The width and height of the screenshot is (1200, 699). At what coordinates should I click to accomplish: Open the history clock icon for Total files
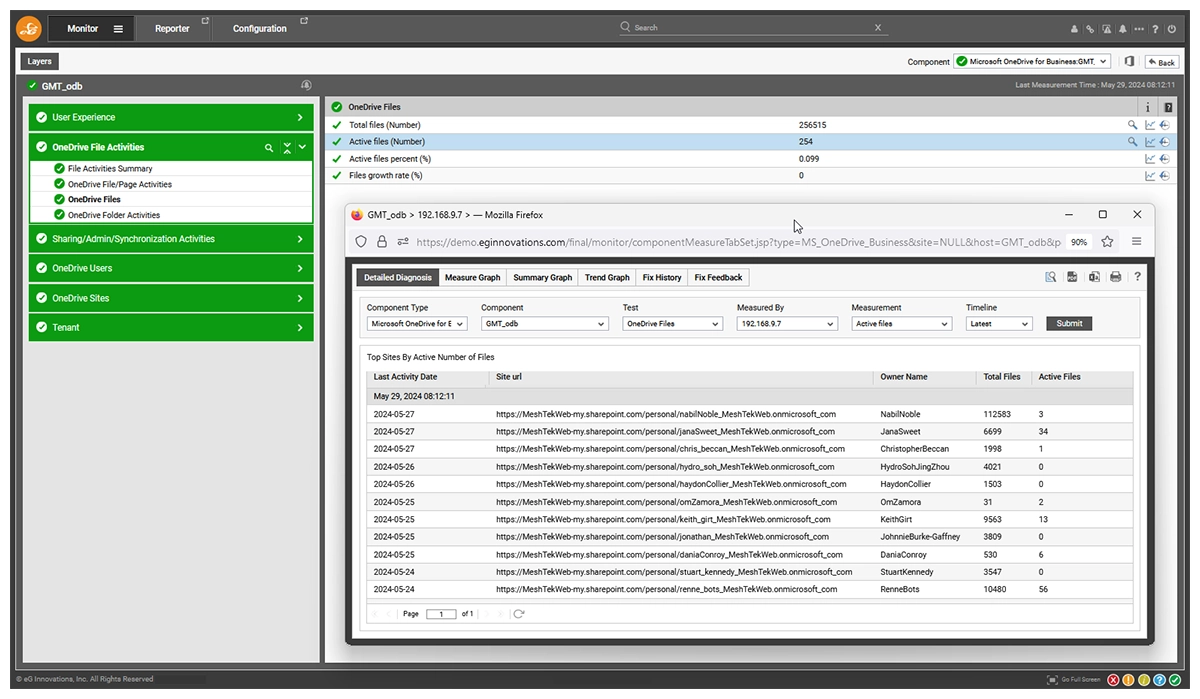coord(1165,125)
